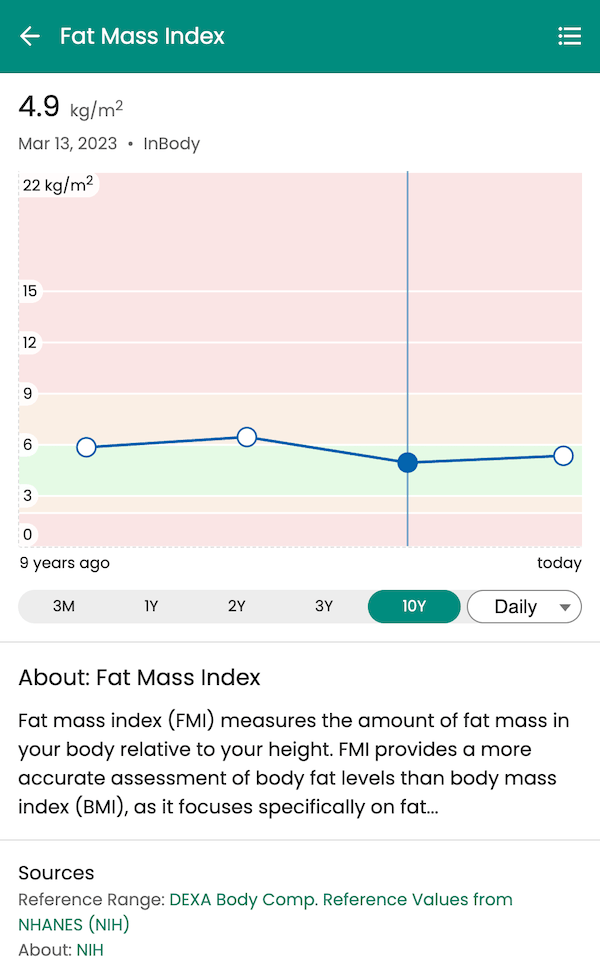Select the filled Mar 13 data point
The height and width of the screenshot is (972, 600).
coord(406,462)
